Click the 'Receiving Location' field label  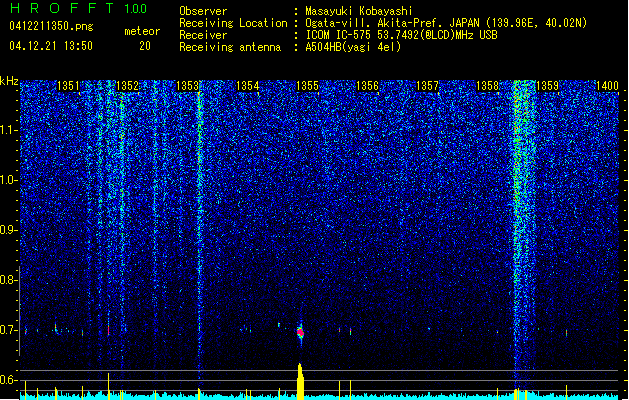click(x=233, y=23)
